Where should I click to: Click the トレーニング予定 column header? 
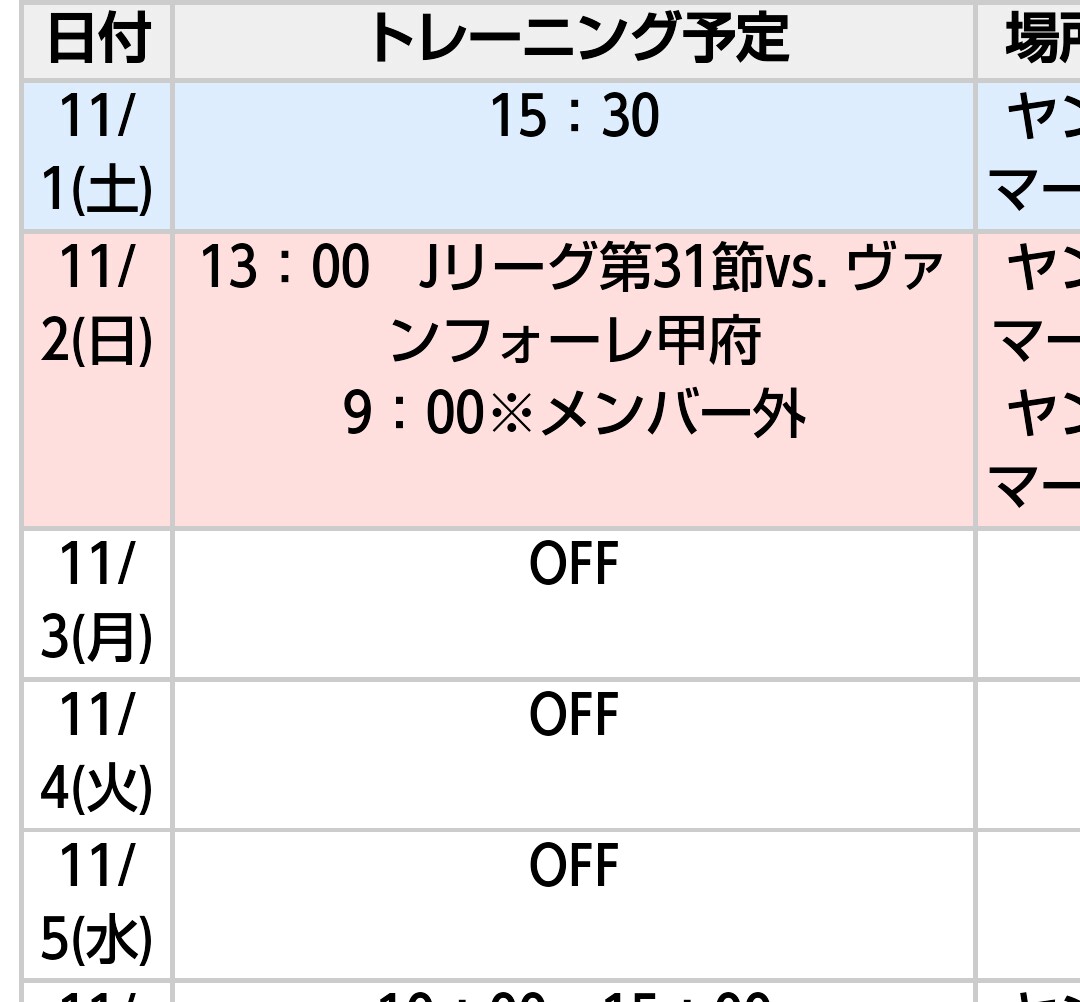(574, 40)
